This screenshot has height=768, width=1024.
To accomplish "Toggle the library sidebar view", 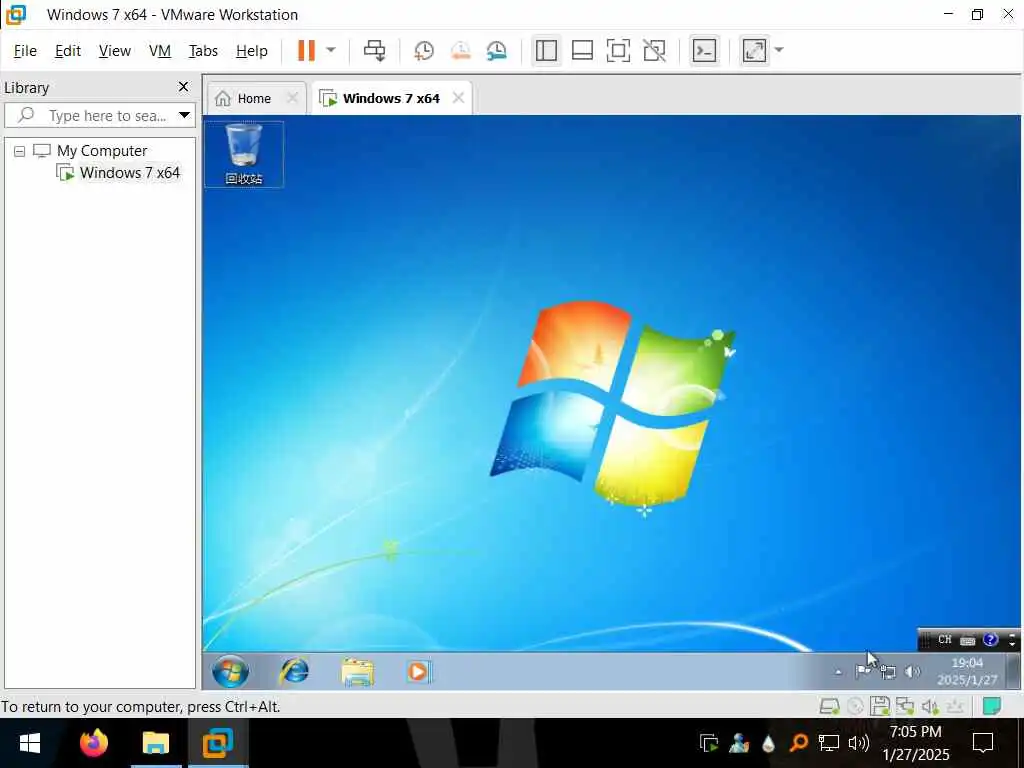I will click(x=546, y=50).
